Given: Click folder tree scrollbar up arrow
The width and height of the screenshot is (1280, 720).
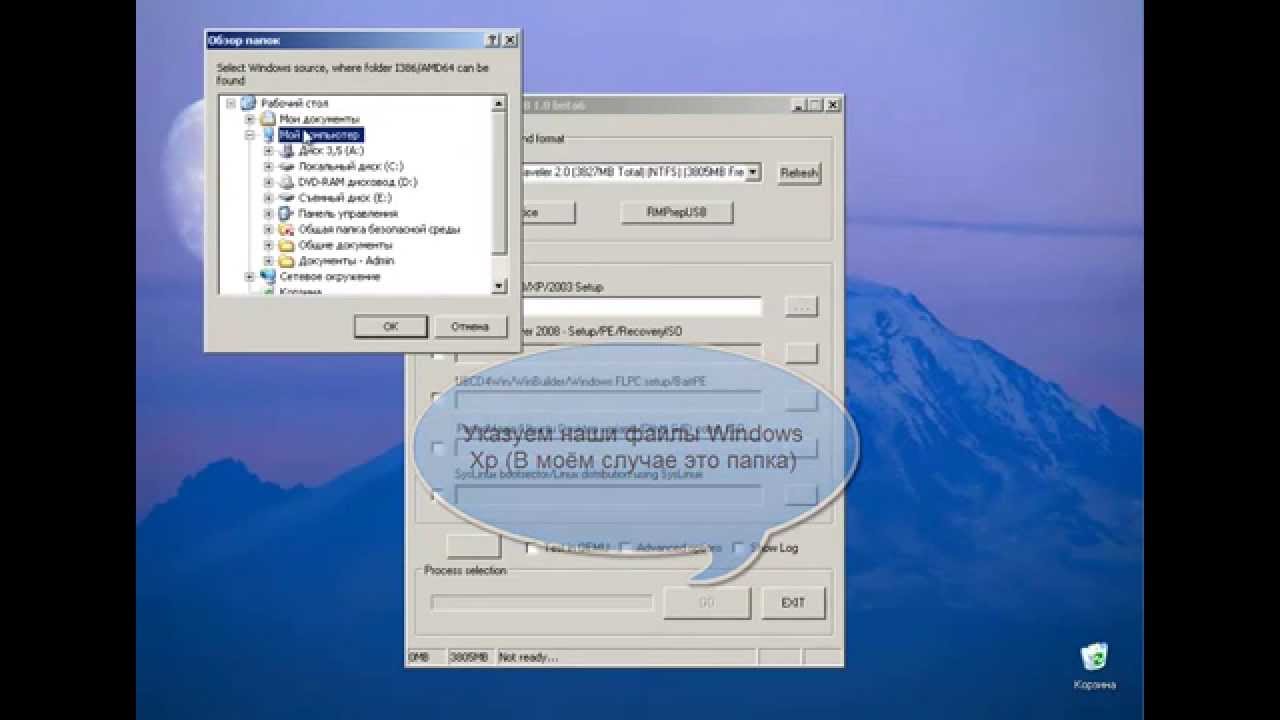Looking at the screenshot, I should pos(500,103).
